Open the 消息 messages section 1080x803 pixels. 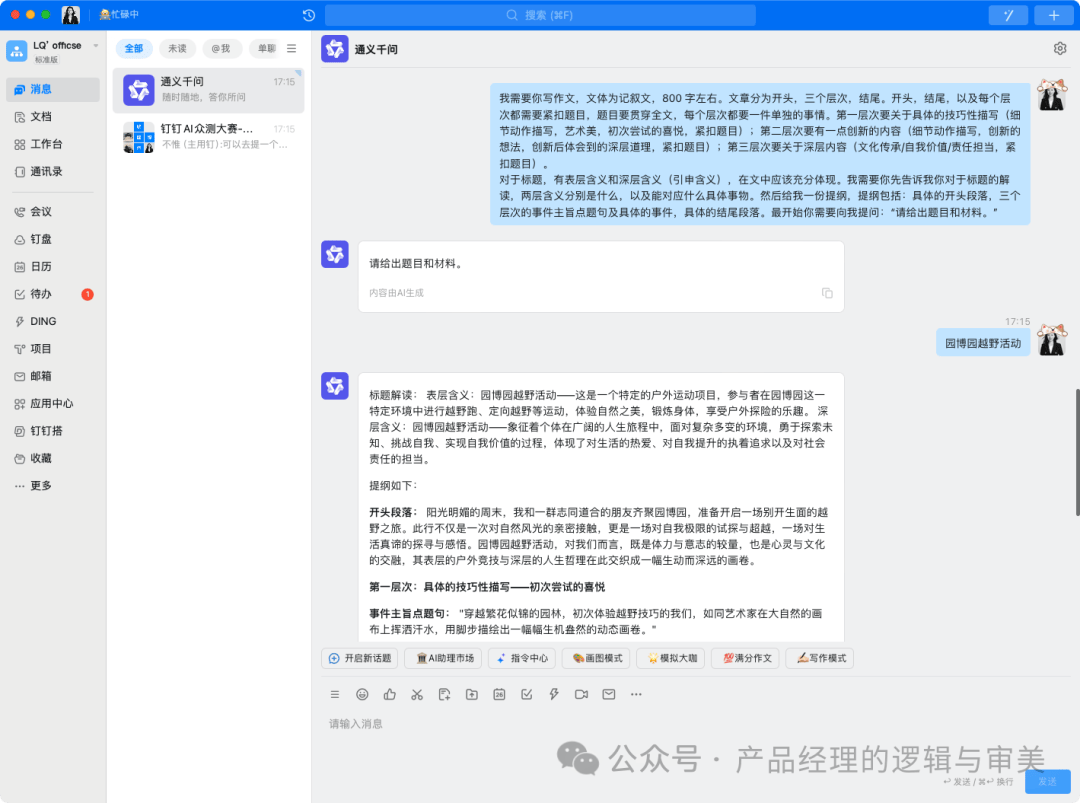pyautogui.click(x=52, y=90)
